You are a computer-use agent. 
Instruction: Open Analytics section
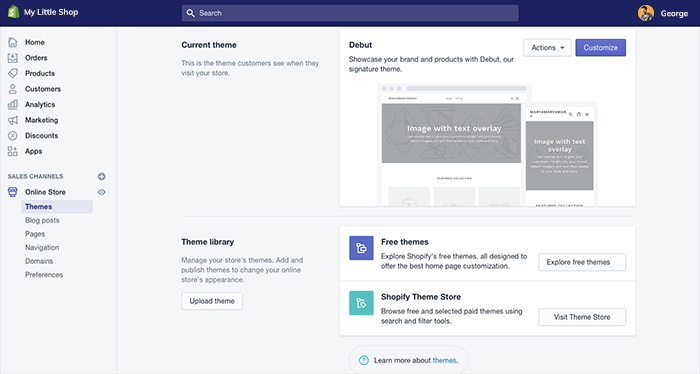[x=40, y=104]
